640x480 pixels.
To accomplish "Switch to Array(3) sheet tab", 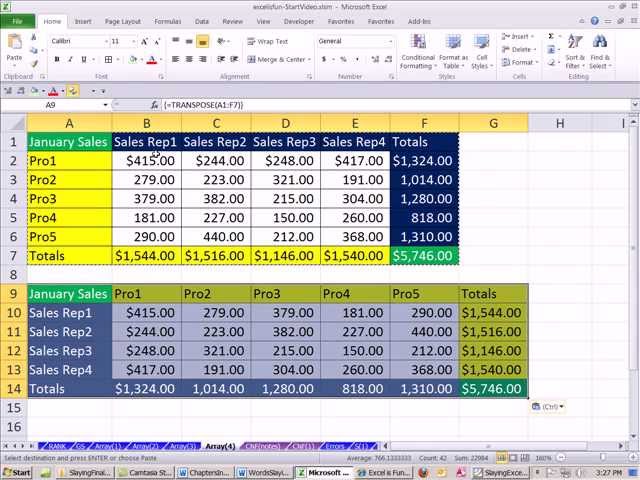I will (182, 446).
